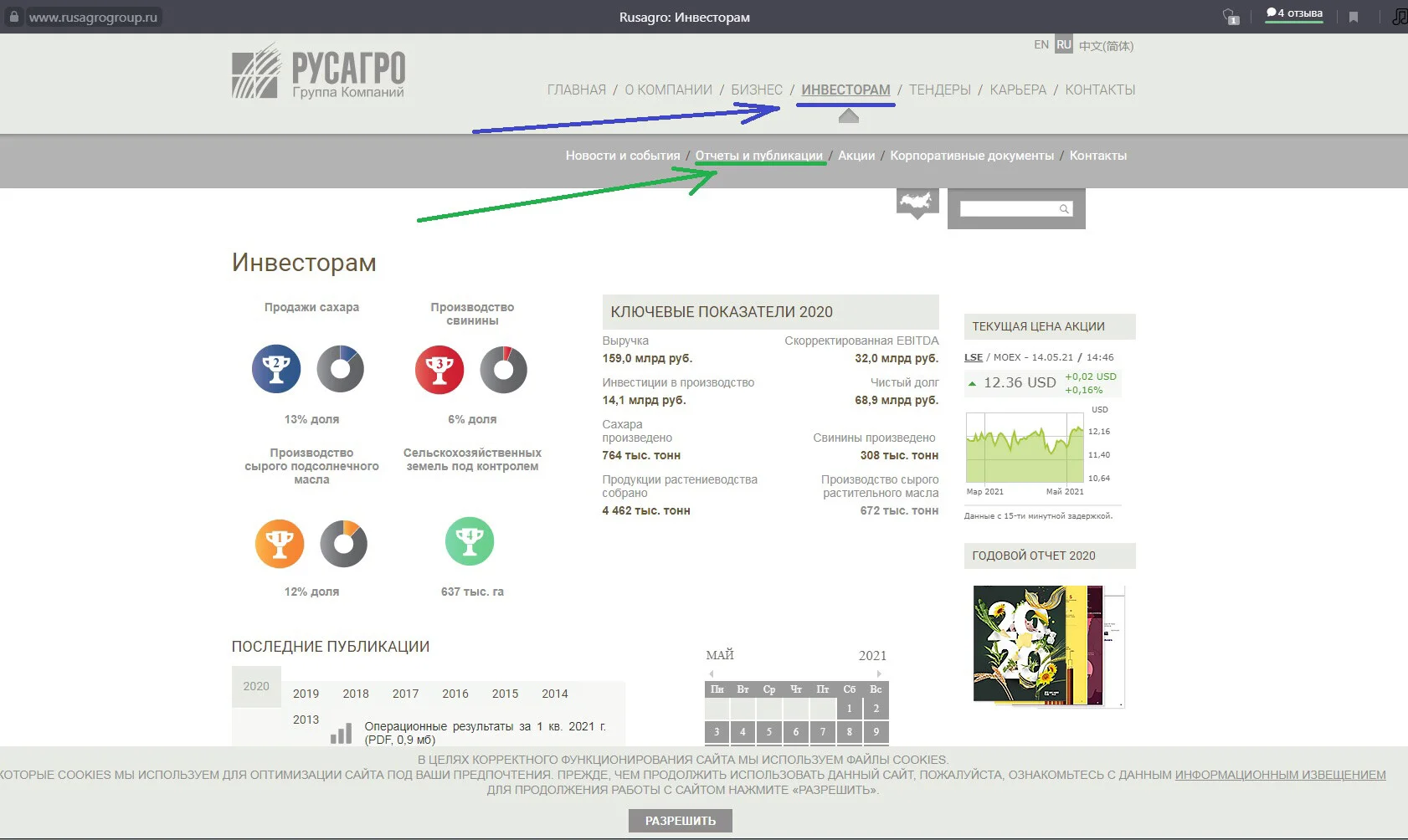Open Контакты in the gray submenu
Viewport: 1408px width, 840px height.
(x=1098, y=156)
